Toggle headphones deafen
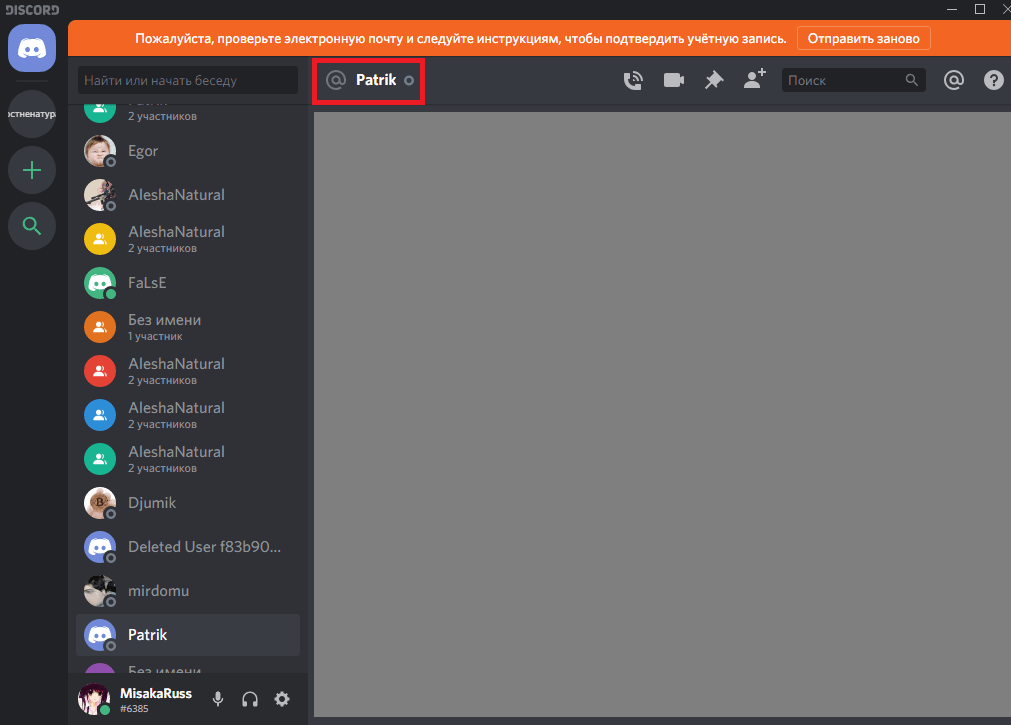The height and width of the screenshot is (725, 1011). (250, 700)
